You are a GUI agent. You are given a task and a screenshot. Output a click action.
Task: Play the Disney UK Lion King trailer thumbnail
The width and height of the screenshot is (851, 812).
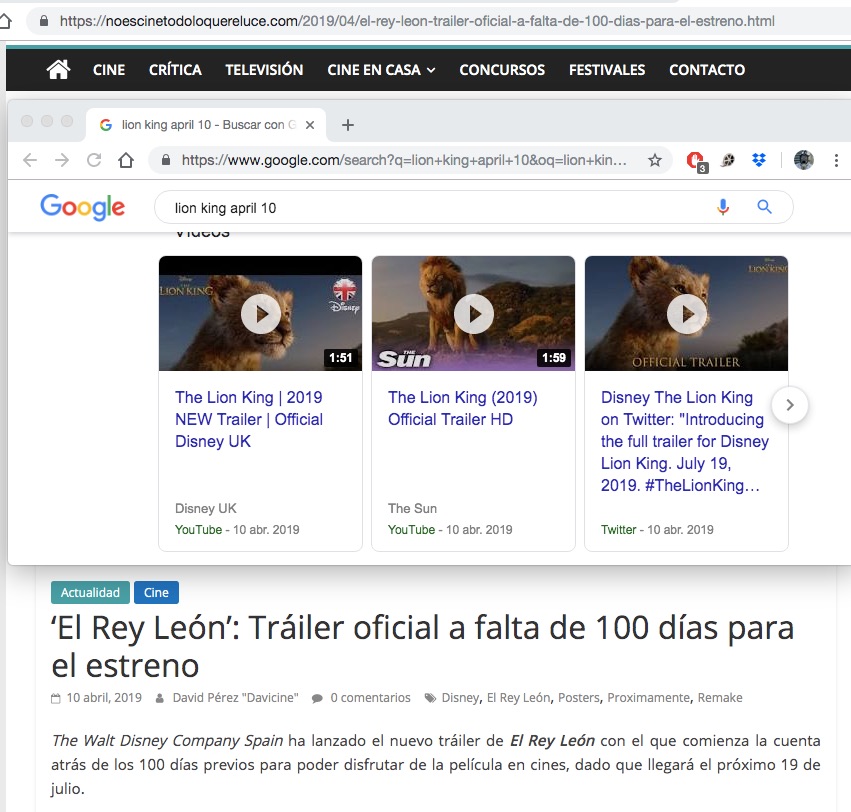pyautogui.click(x=260, y=314)
